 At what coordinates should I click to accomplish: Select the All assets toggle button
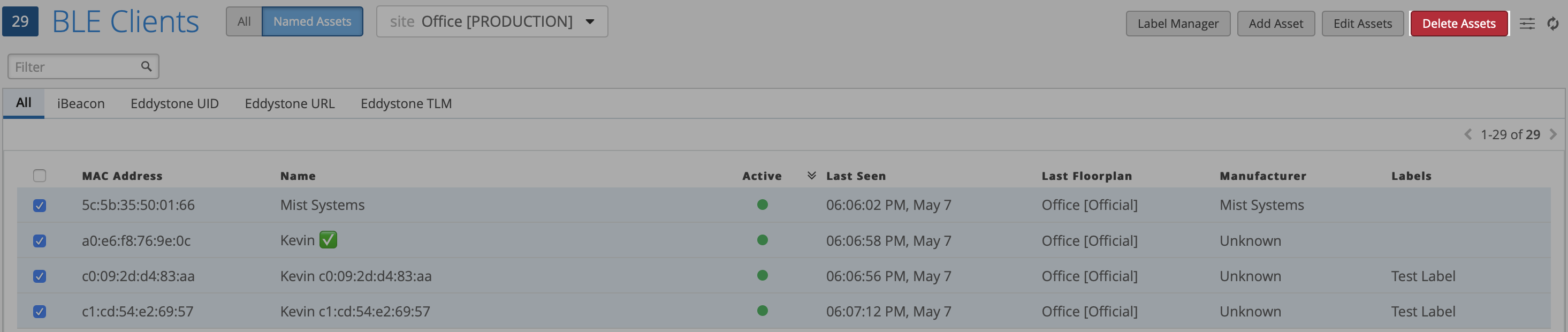[244, 22]
